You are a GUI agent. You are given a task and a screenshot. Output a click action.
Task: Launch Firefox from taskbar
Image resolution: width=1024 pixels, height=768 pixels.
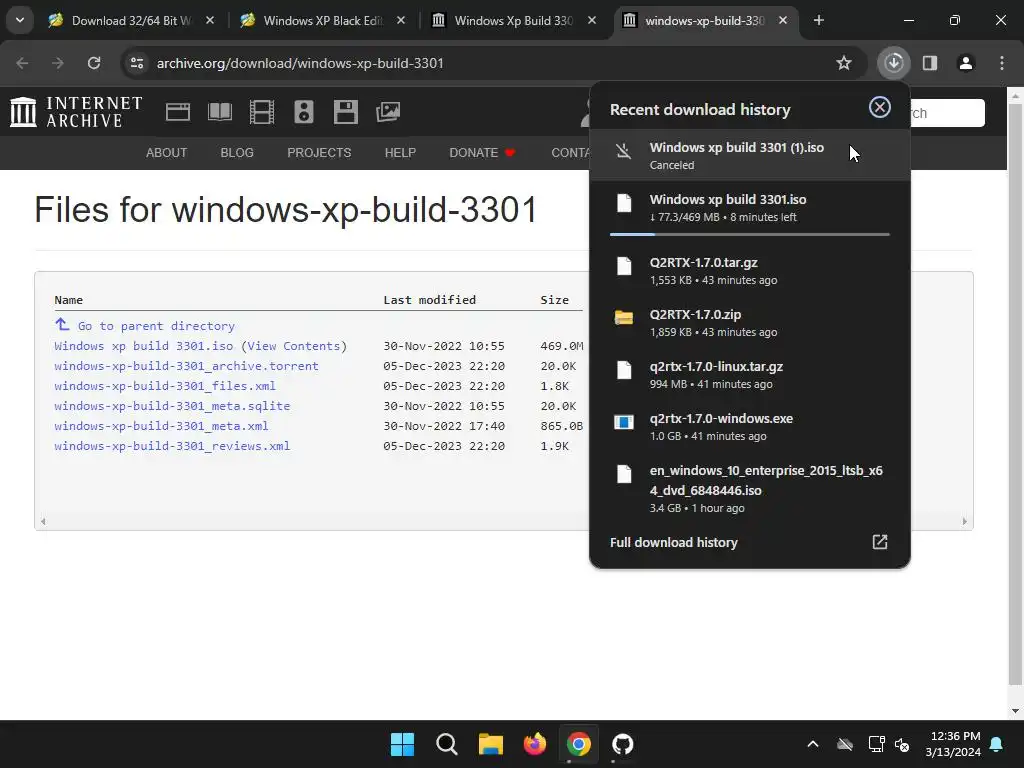[535, 744]
